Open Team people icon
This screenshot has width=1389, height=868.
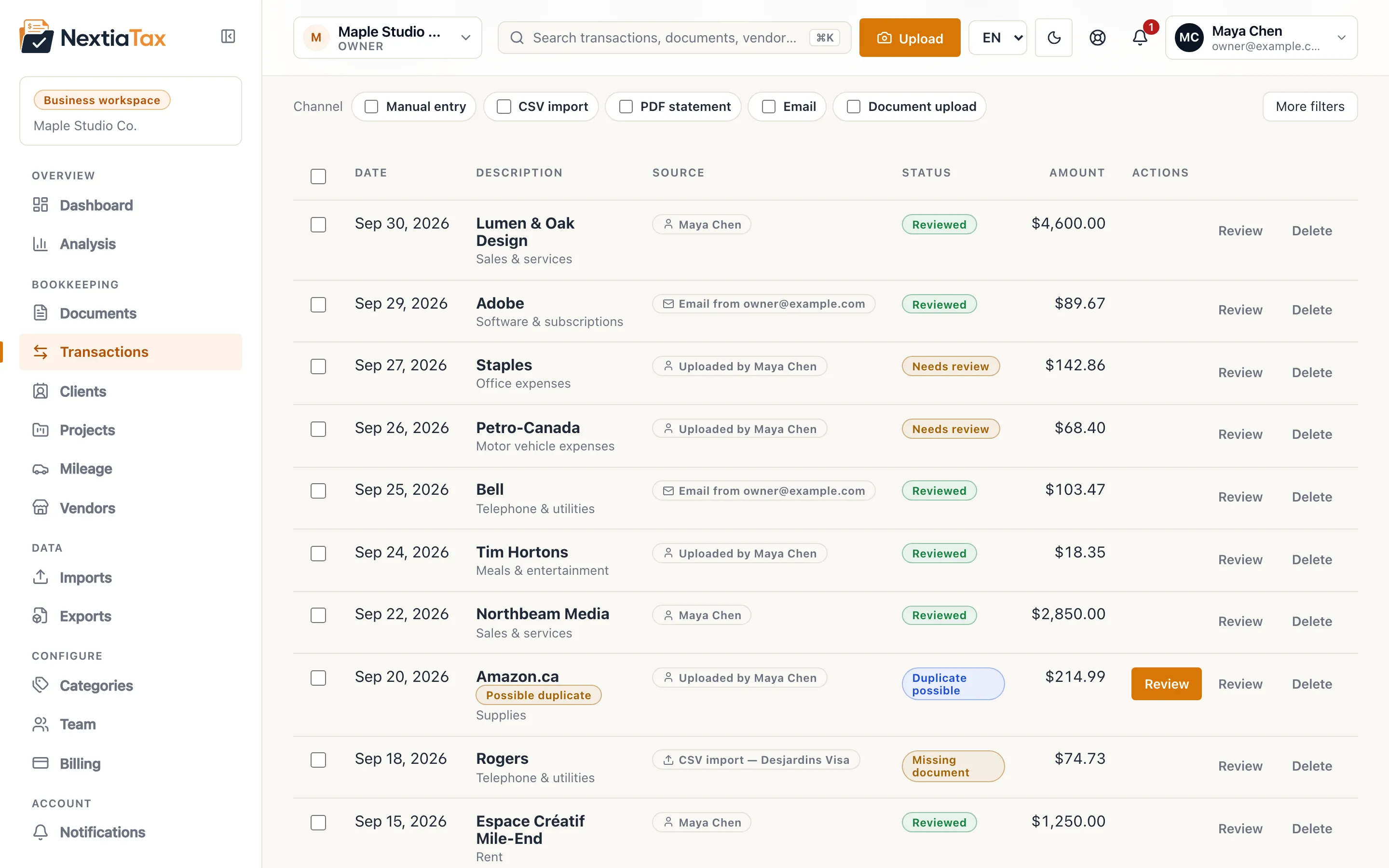click(40, 724)
